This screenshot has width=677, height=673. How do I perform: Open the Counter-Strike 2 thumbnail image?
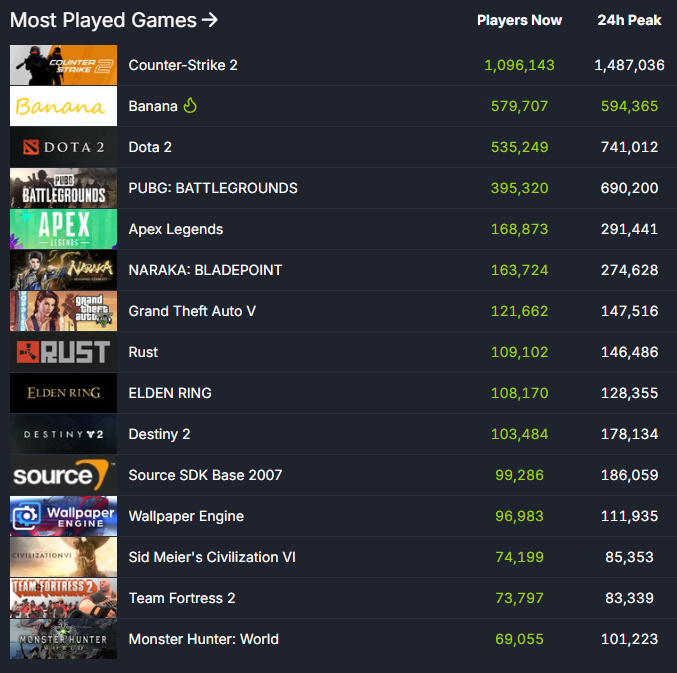click(63, 65)
